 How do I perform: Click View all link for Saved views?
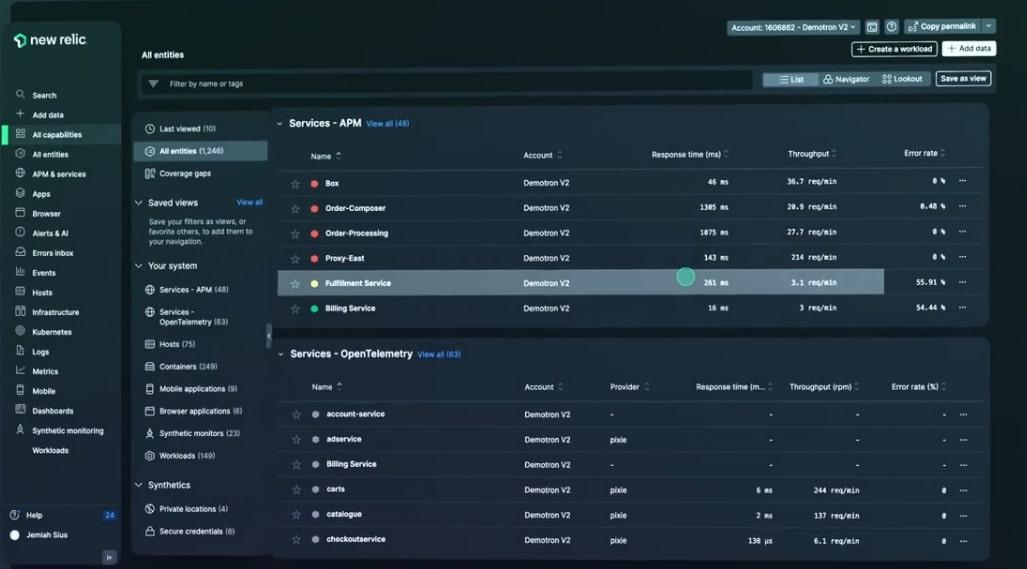click(250, 202)
